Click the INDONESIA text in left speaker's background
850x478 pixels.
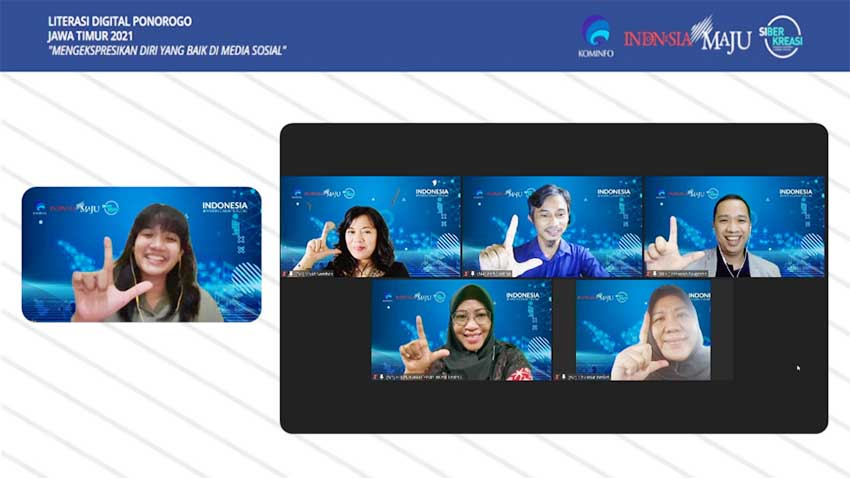pyautogui.click(x=224, y=205)
